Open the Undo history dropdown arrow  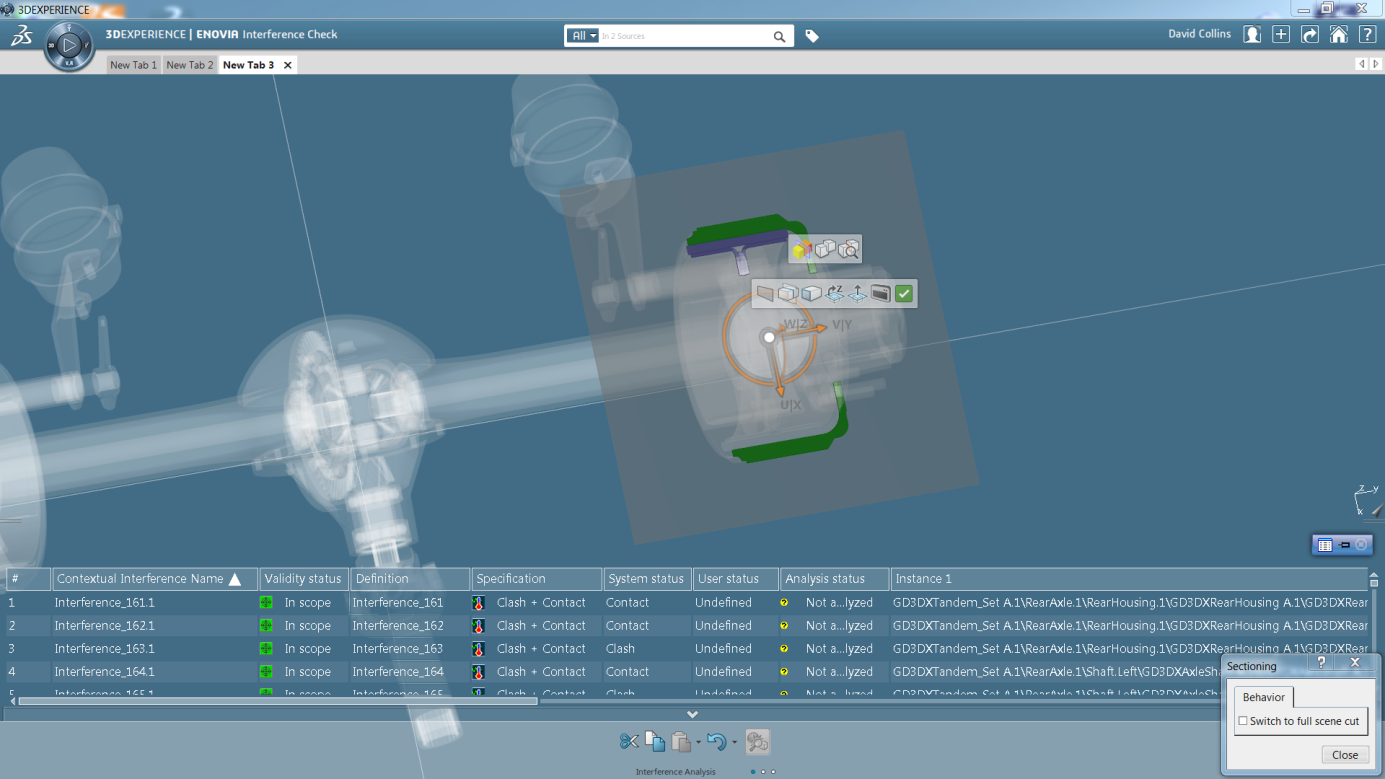click(734, 742)
